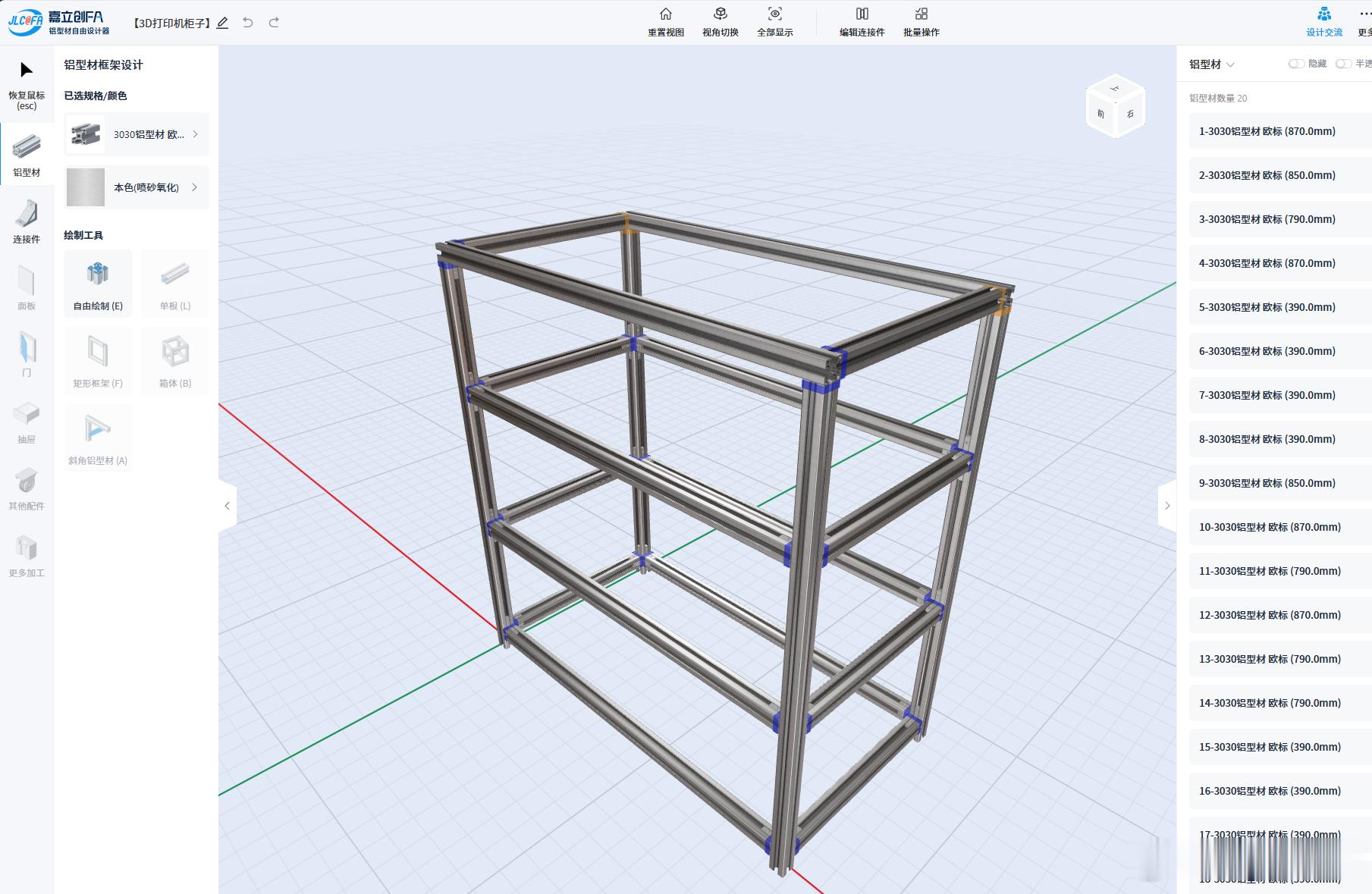The height and width of the screenshot is (894, 1372).
Task: Click the 恢复鼠标 arrow cursor tool
Action: click(x=27, y=84)
